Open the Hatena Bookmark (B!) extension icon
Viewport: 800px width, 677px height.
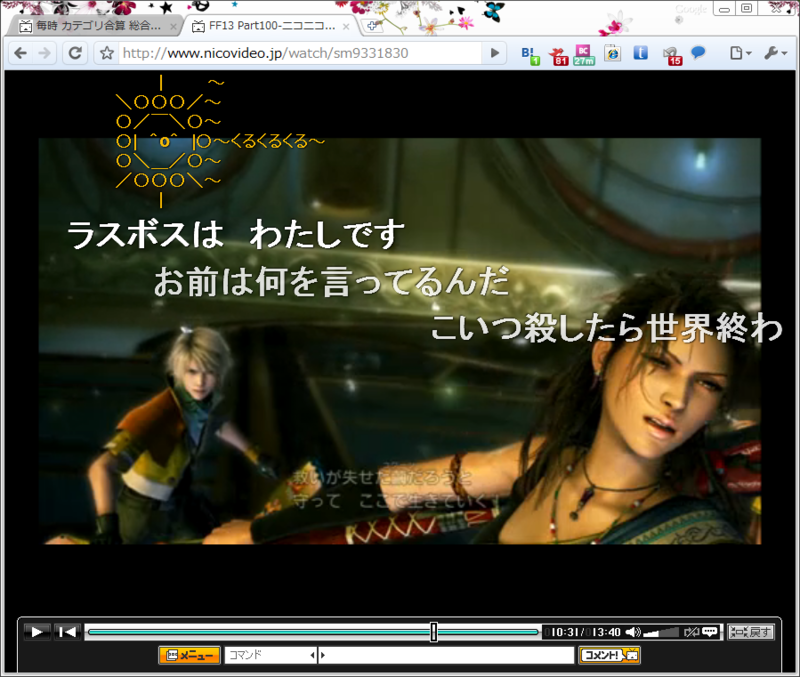530,56
